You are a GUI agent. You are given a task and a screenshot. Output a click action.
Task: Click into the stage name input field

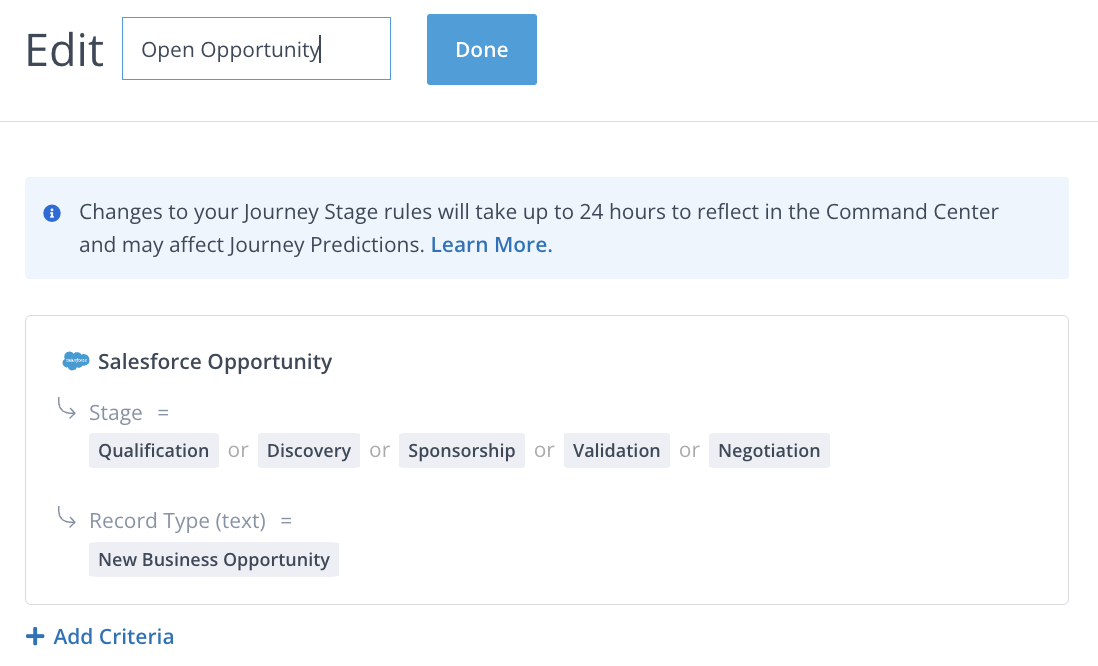pos(256,49)
